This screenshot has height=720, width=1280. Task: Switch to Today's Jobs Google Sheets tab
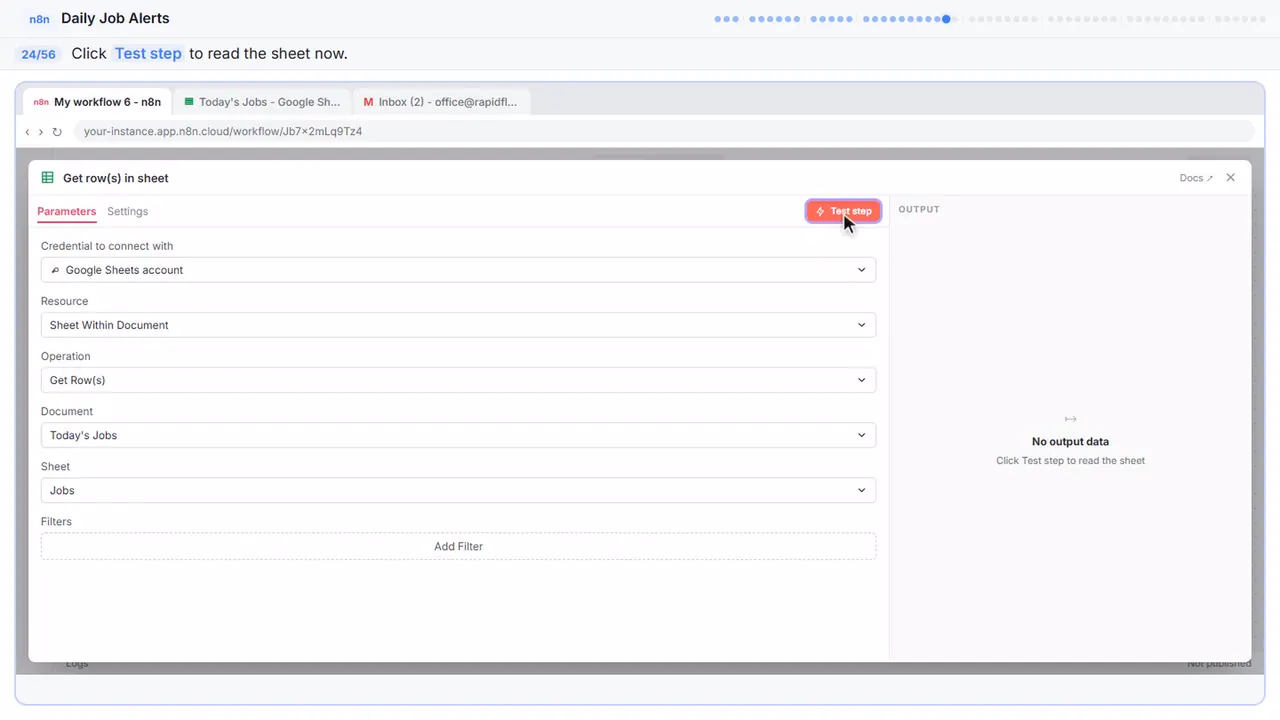[262, 102]
